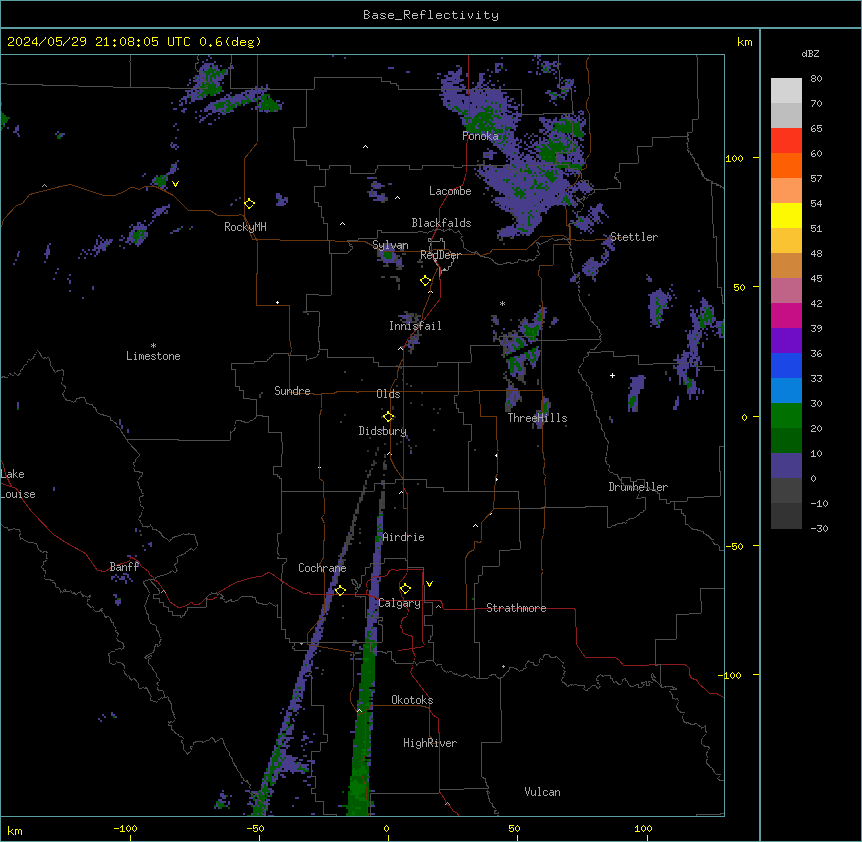Select the yellow diamond marker between Olds and Didsbury
This screenshot has width=862, height=842.
(x=388, y=416)
